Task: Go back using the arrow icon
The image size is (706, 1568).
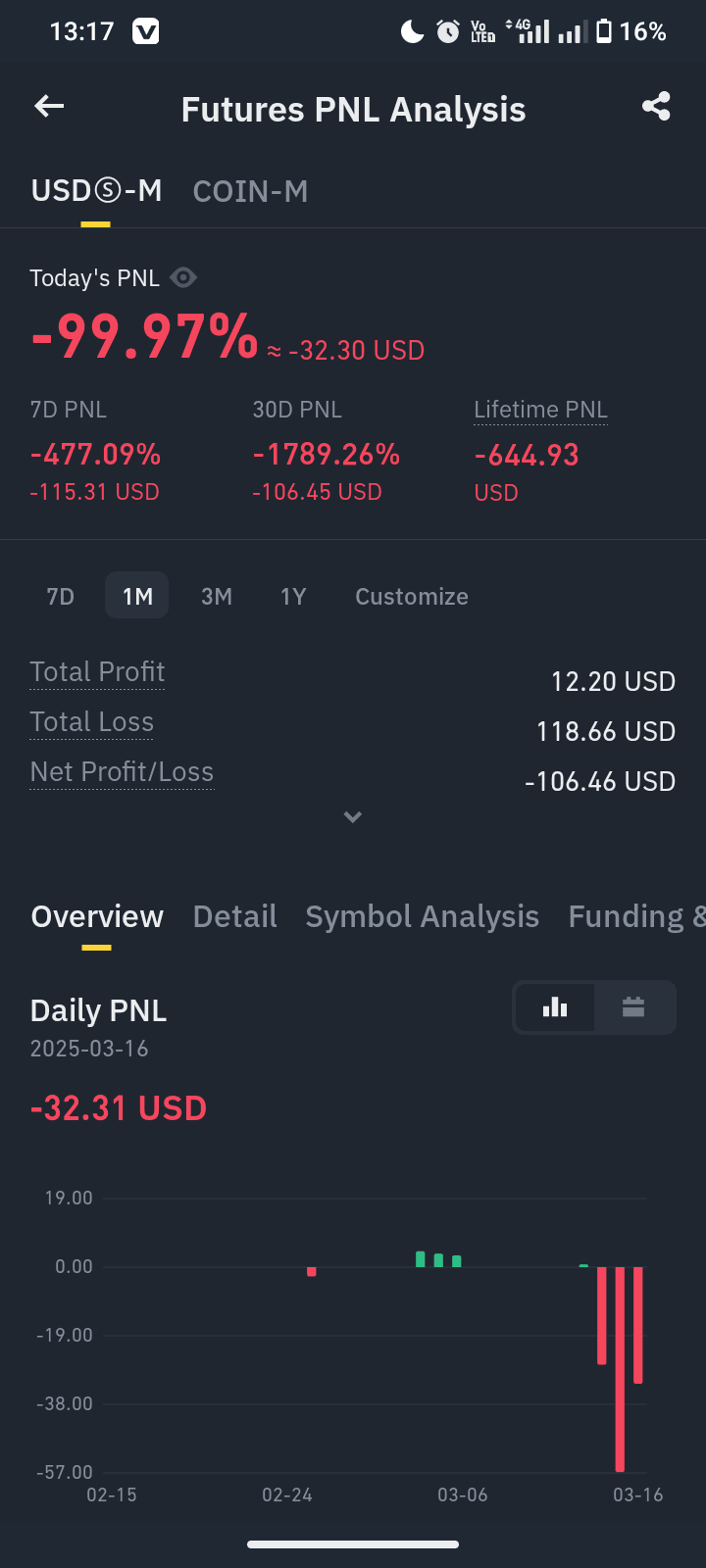Action: coord(49,106)
